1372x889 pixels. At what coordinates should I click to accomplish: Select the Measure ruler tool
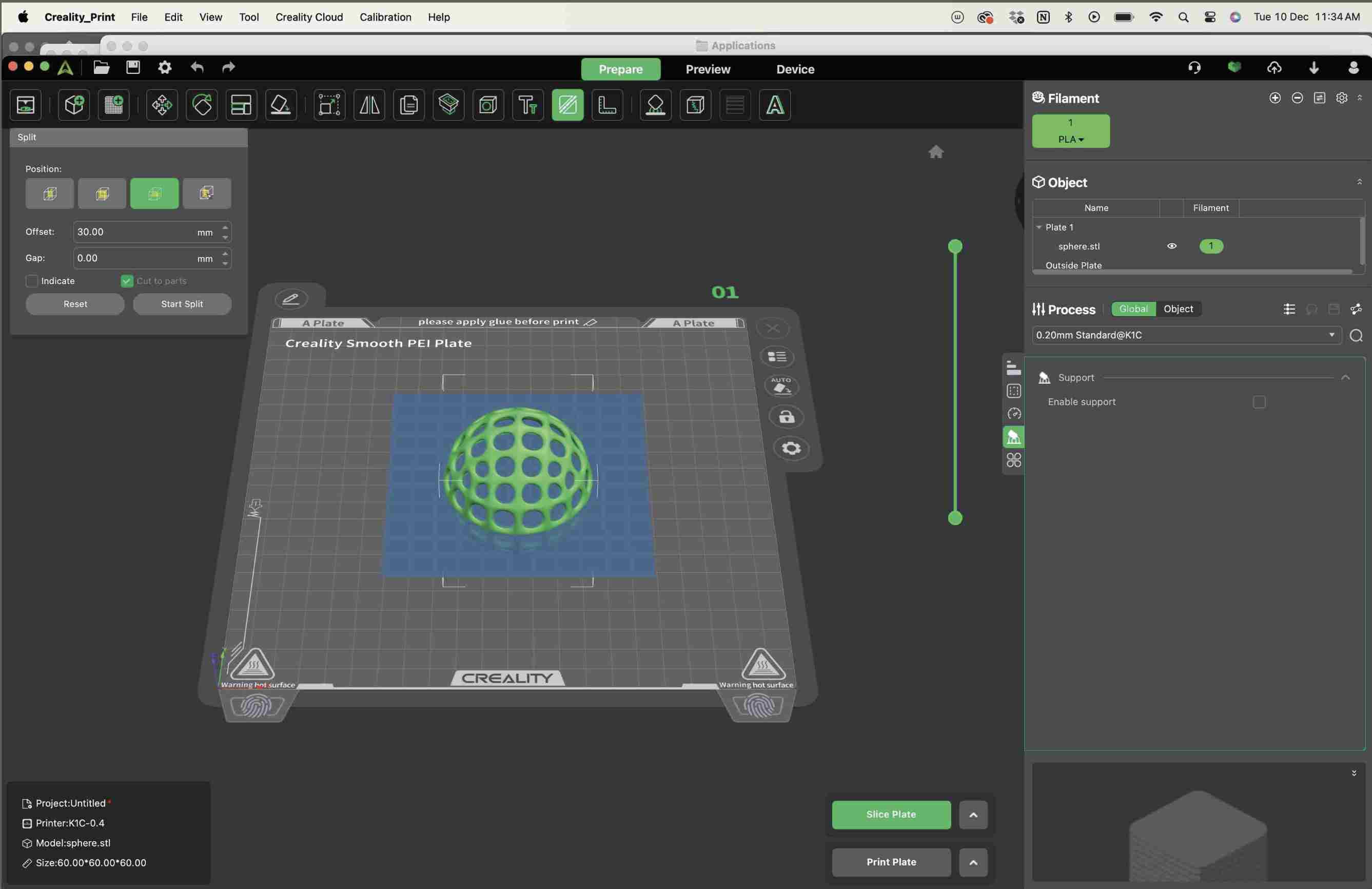pos(607,105)
